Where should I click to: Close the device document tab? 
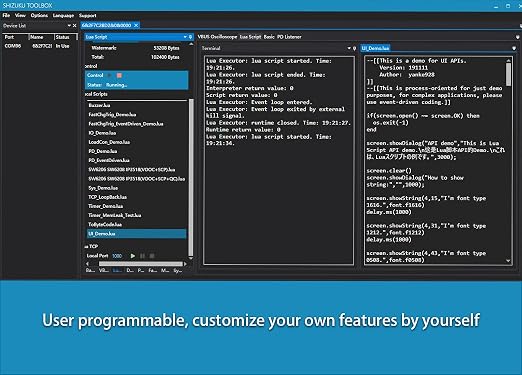coord(136,25)
